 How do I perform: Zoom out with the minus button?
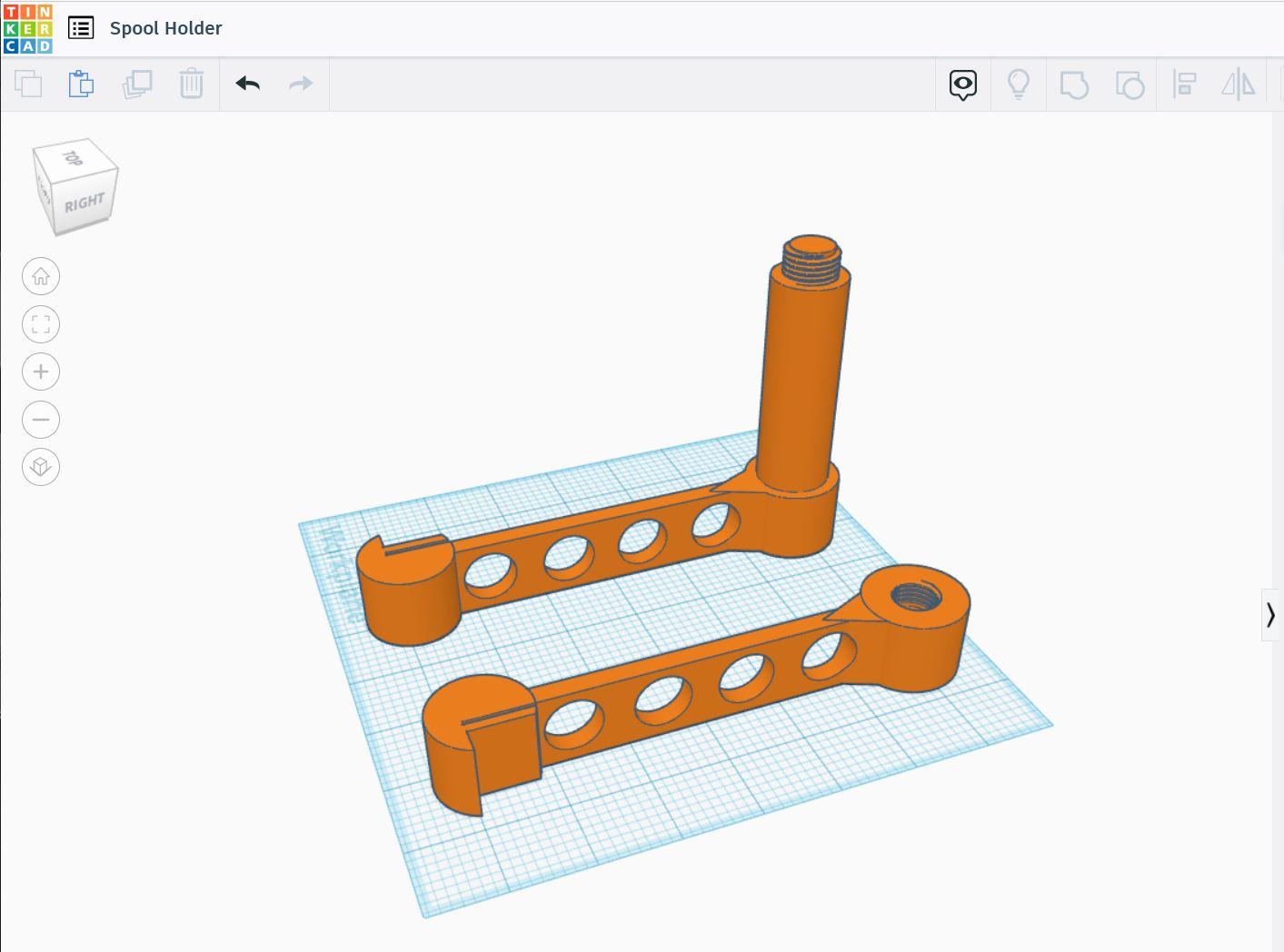pos(41,420)
